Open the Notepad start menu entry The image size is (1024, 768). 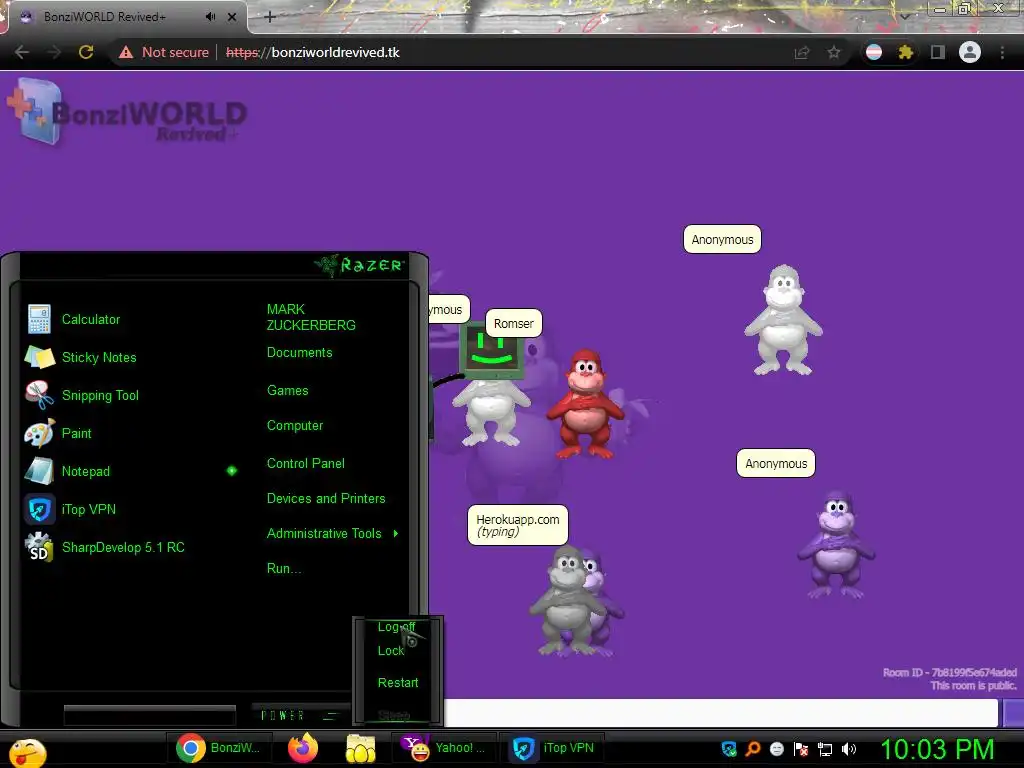[x=86, y=471]
